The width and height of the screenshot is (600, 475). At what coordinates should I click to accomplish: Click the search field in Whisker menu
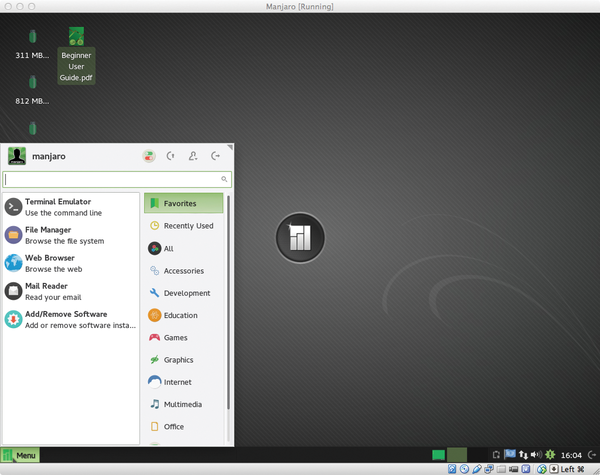[x=117, y=179]
